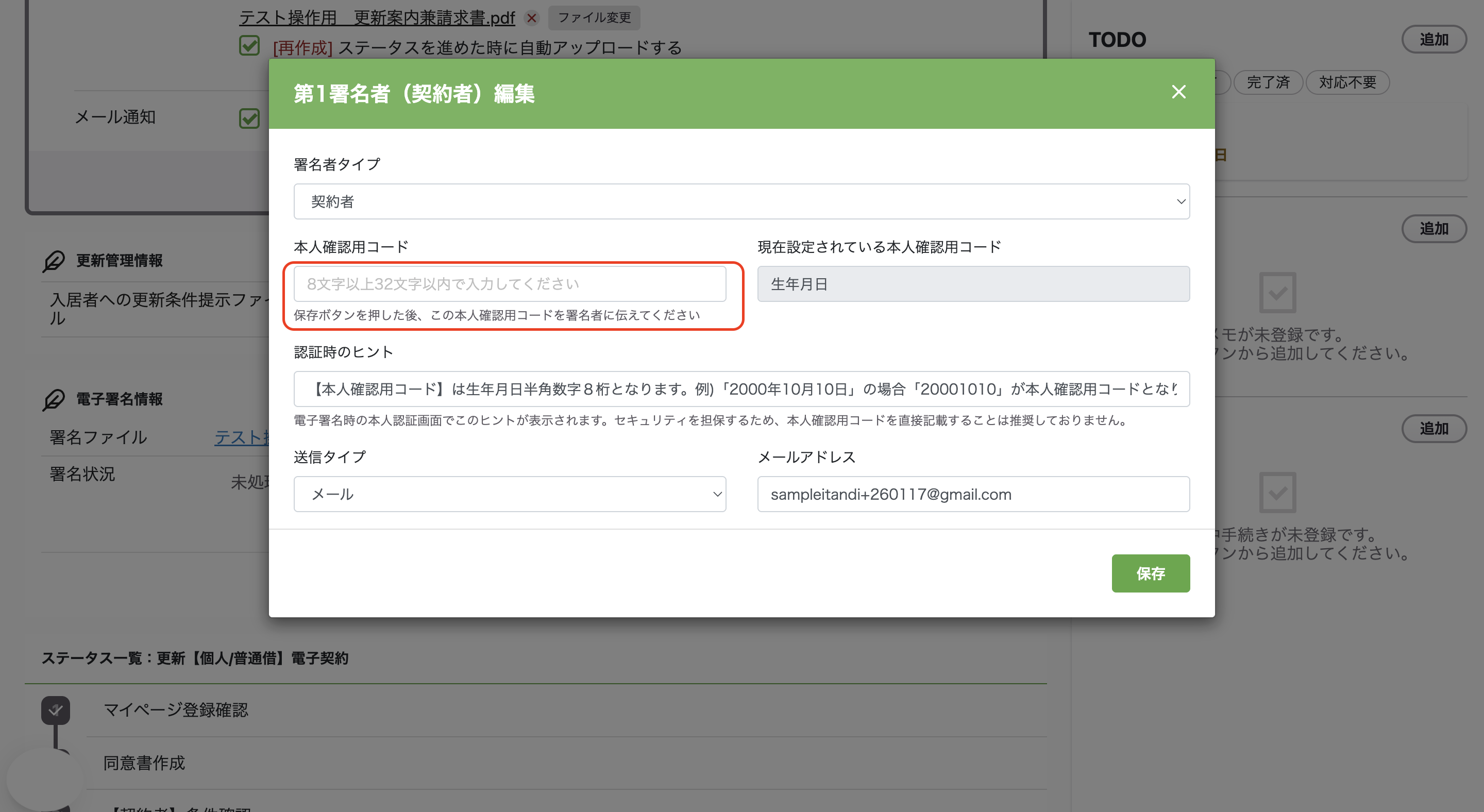
Task: Click the マイページ登録確認 status check icon
Action: (x=55, y=710)
